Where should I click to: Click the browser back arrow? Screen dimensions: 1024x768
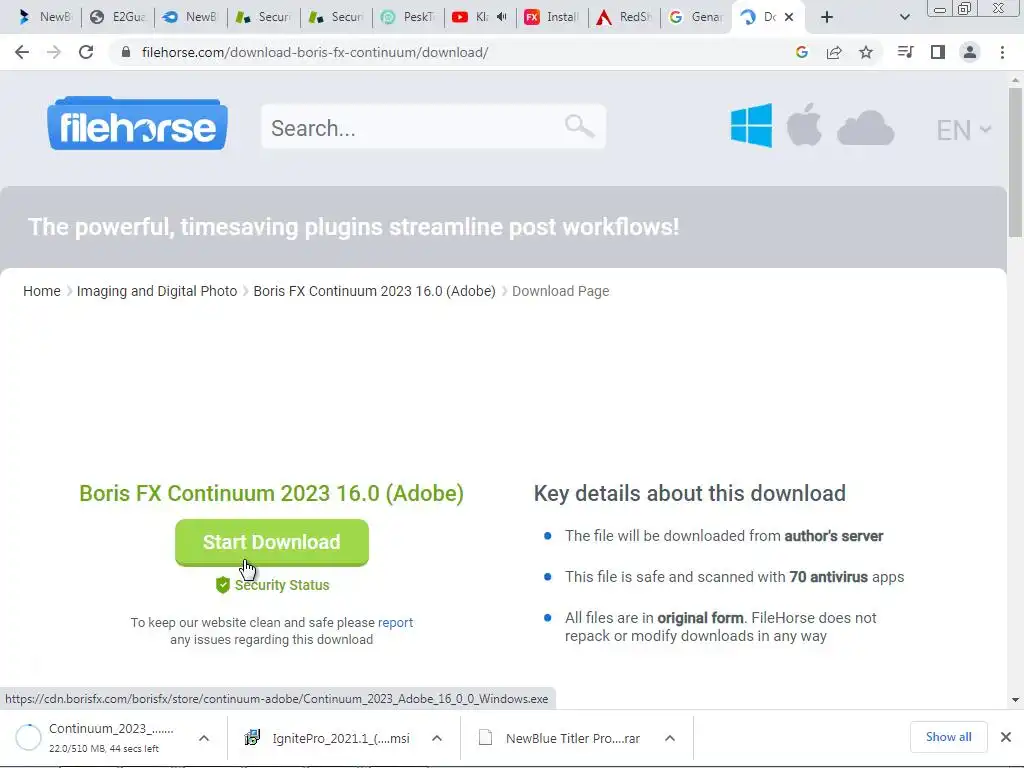[x=22, y=52]
